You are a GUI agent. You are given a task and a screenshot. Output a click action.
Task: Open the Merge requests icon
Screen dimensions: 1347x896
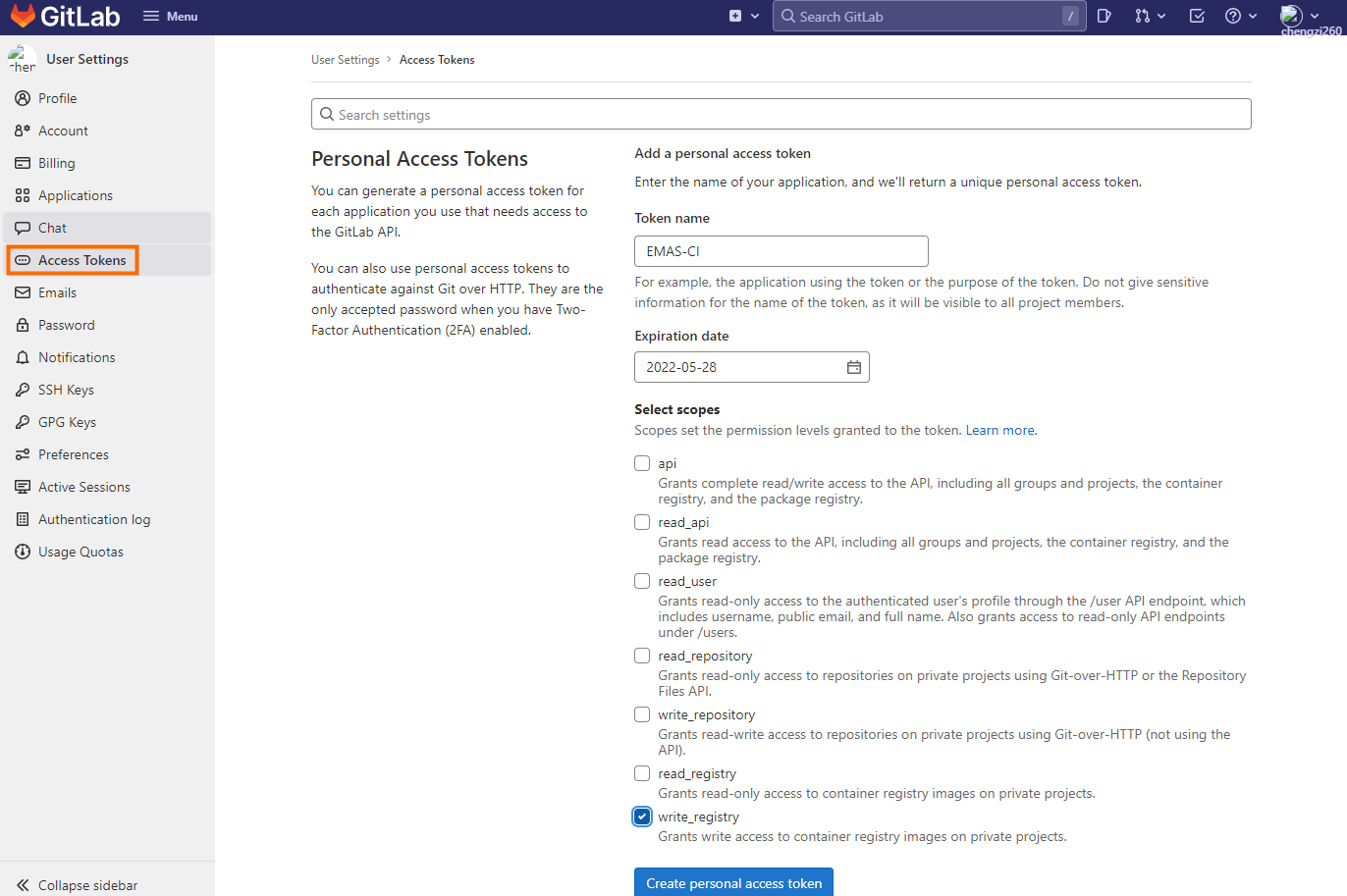coord(1142,16)
